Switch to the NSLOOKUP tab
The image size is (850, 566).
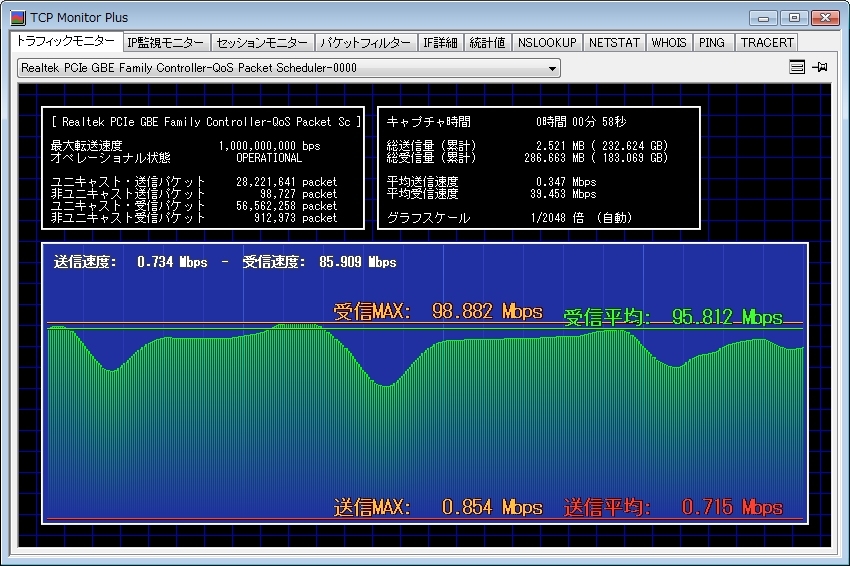coord(547,42)
